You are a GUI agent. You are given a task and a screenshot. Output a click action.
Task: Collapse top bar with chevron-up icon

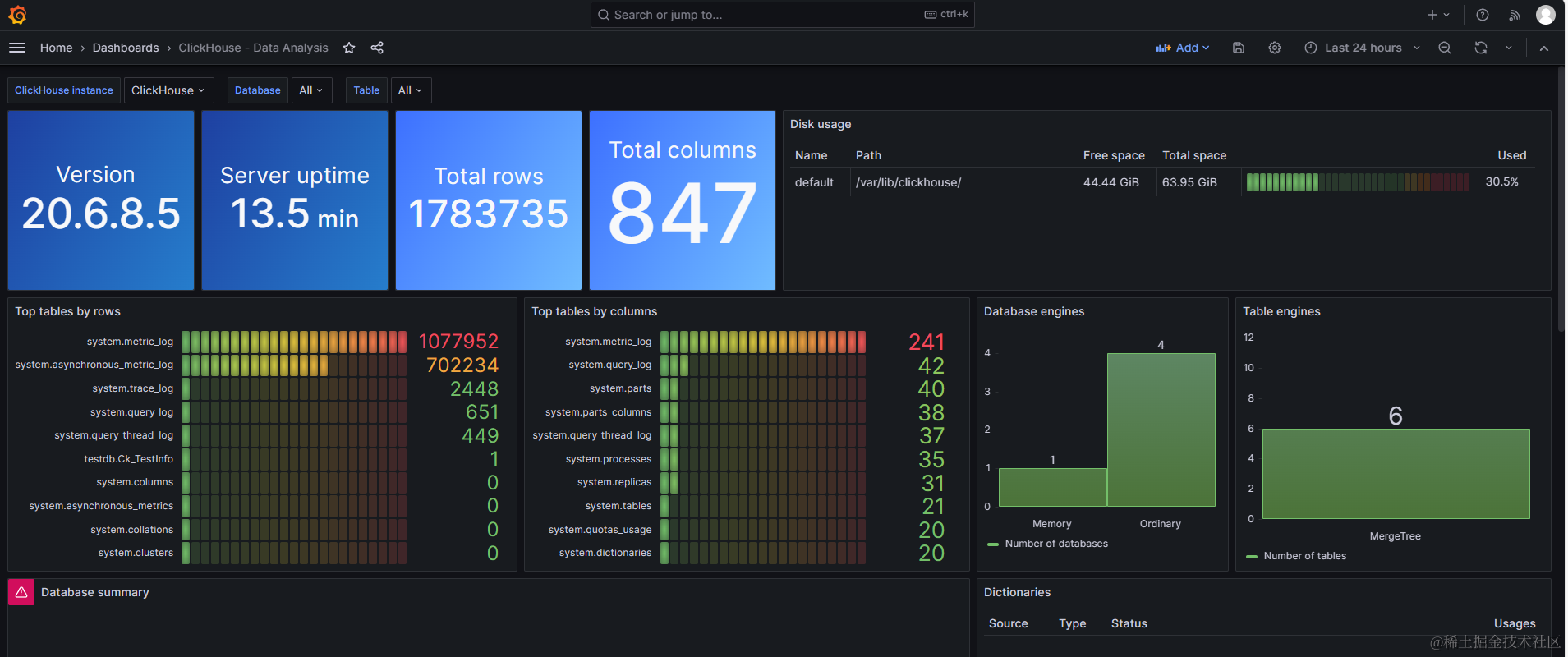coord(1544,48)
